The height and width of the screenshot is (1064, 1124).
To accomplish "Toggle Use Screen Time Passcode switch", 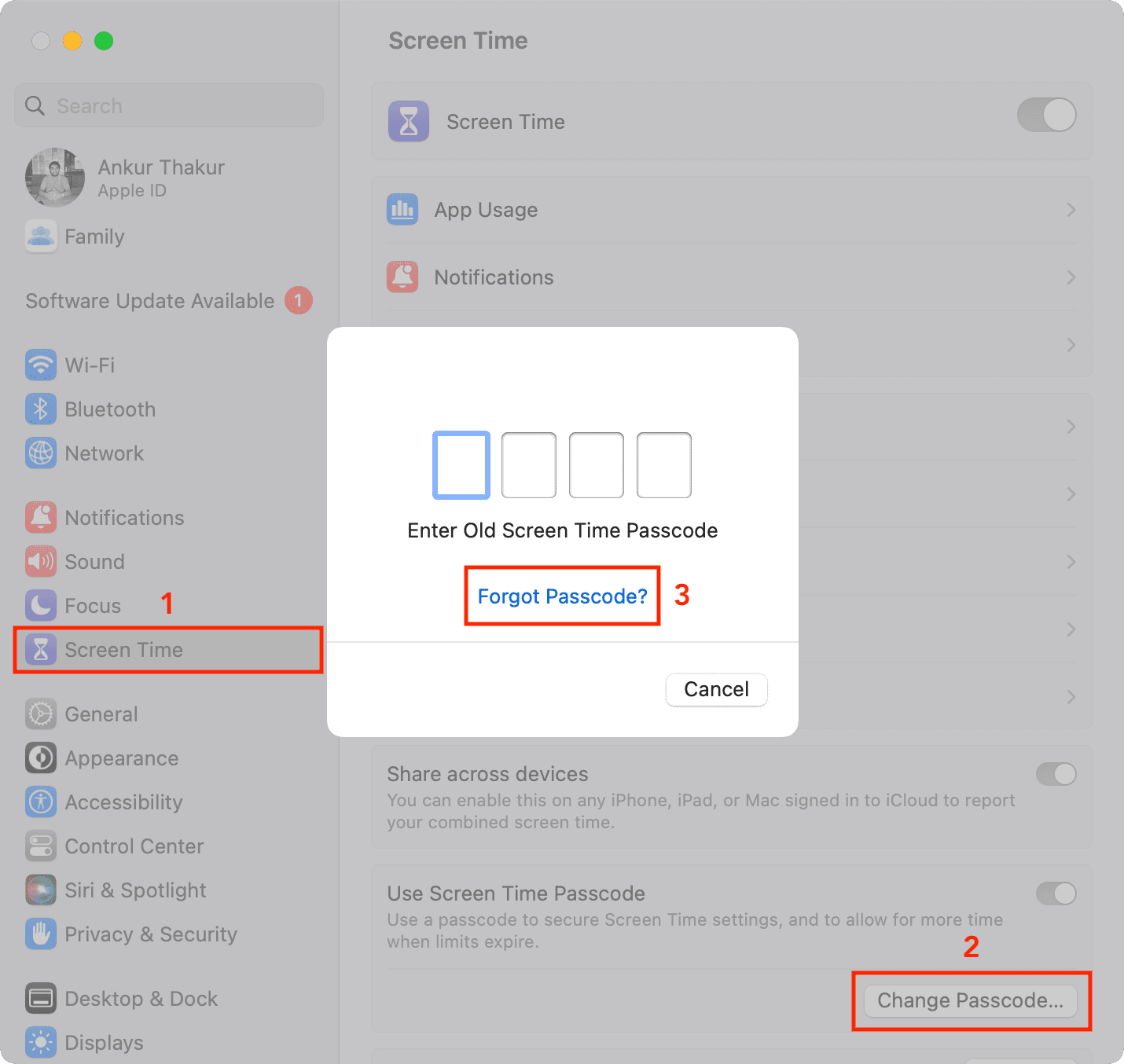I will coord(1056,893).
